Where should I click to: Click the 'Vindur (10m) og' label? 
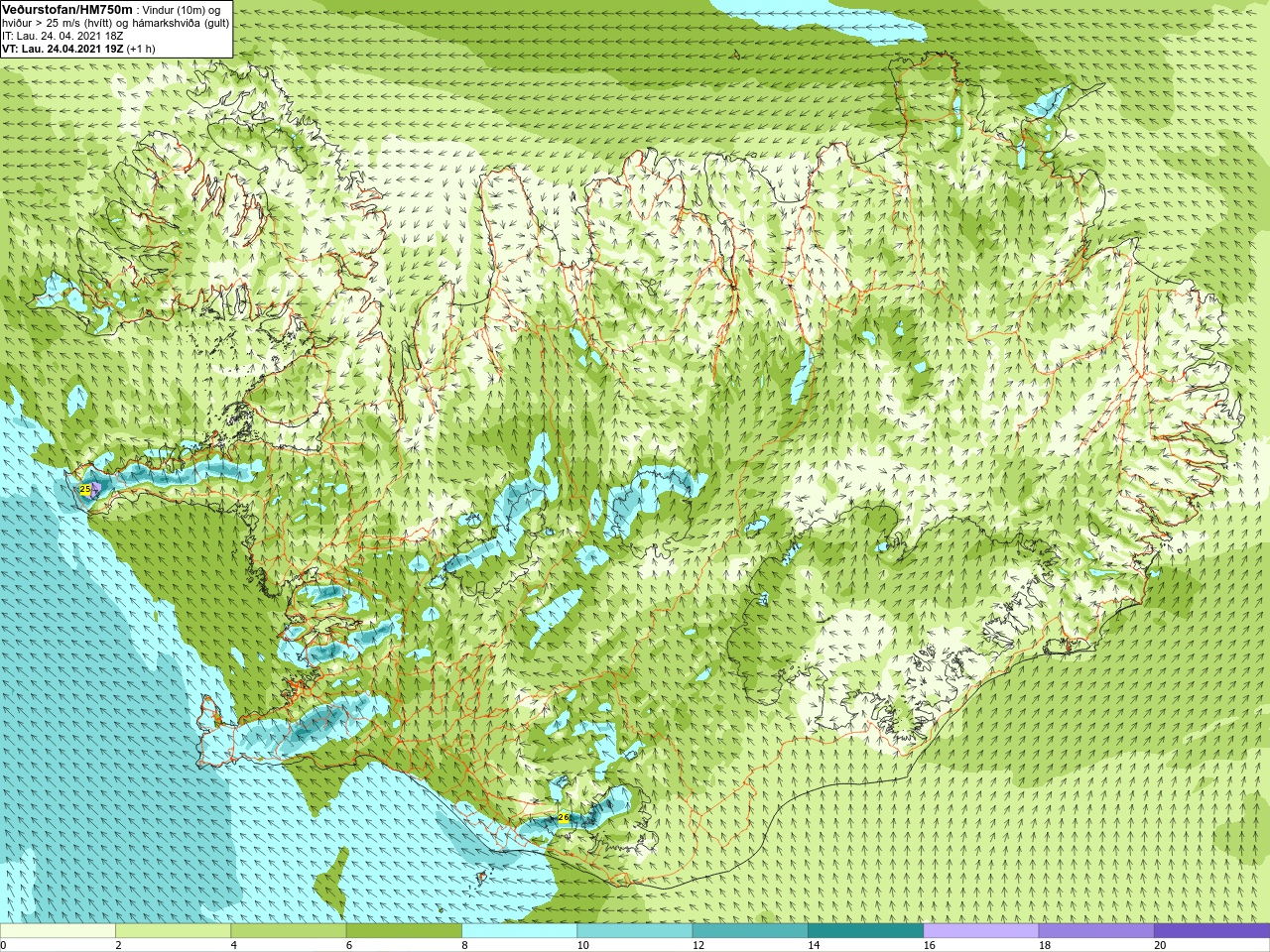pyautogui.click(x=183, y=10)
